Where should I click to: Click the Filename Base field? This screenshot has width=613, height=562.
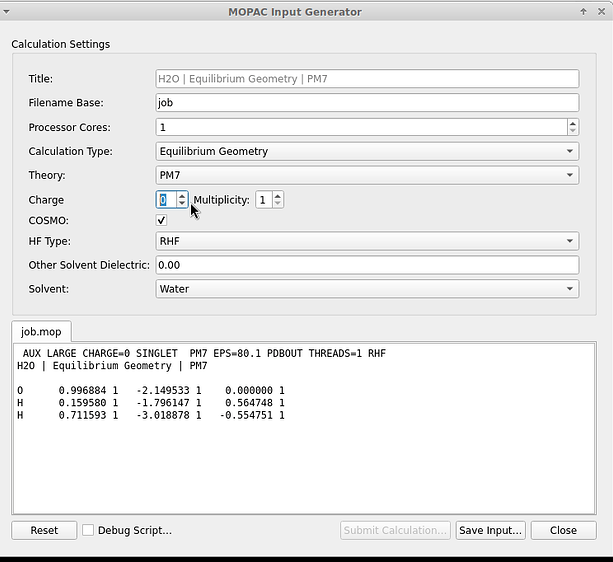pyautogui.click(x=367, y=103)
